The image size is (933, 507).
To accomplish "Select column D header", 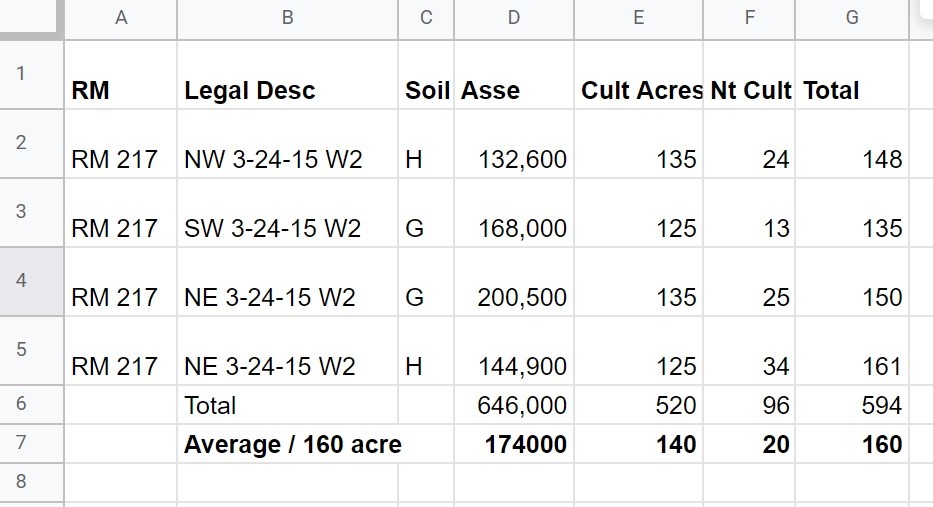I will pos(514,18).
